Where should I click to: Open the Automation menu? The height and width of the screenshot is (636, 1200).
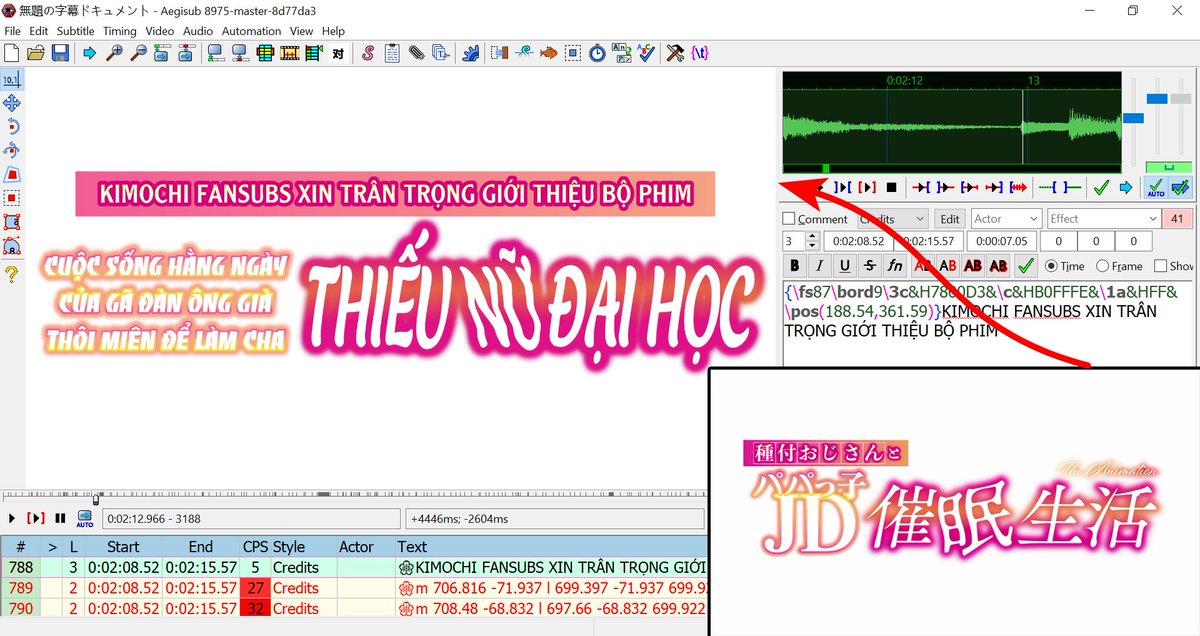tap(252, 31)
